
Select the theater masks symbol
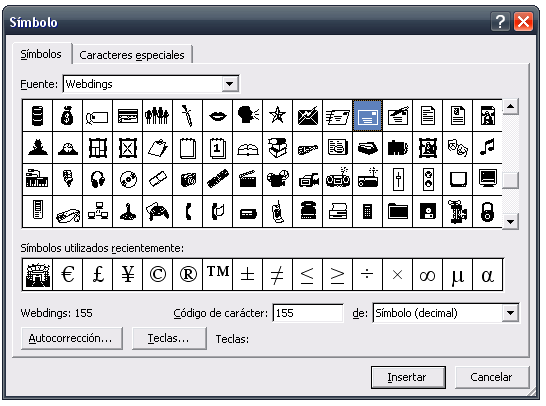457,148
